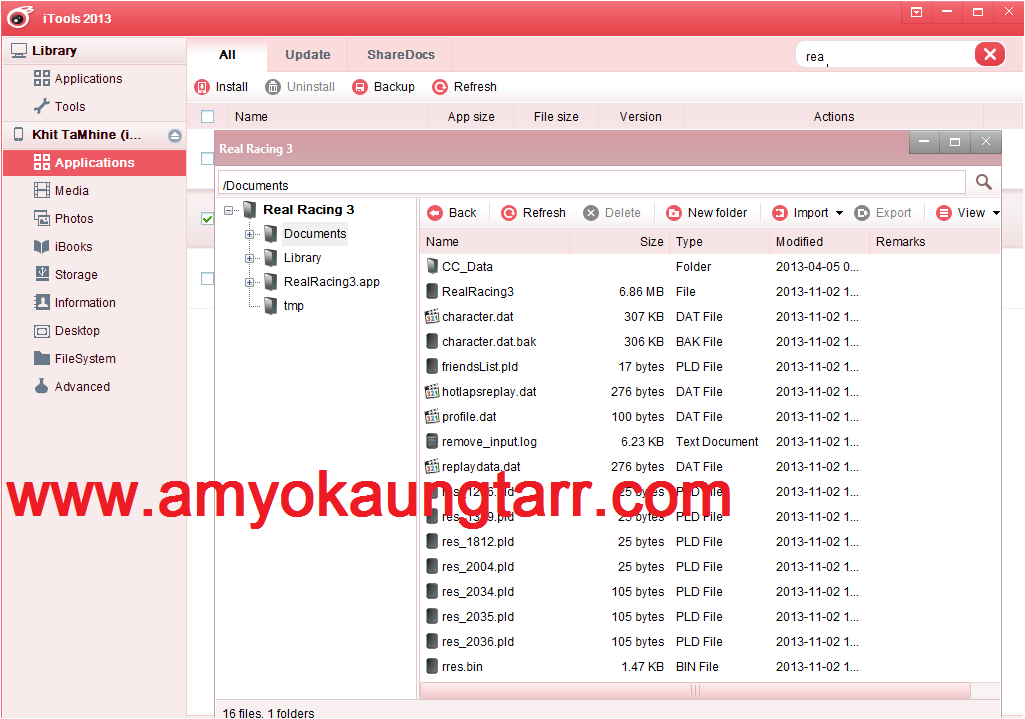The width and height of the screenshot is (1025, 719).
Task: Sort files by the Modified column header
Action: (819, 242)
